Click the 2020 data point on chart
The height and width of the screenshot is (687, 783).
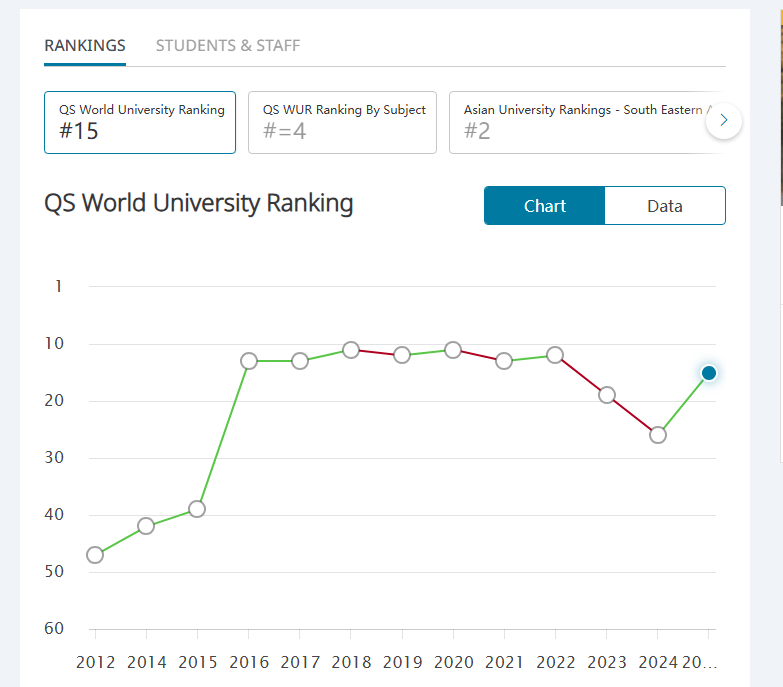pos(453,350)
